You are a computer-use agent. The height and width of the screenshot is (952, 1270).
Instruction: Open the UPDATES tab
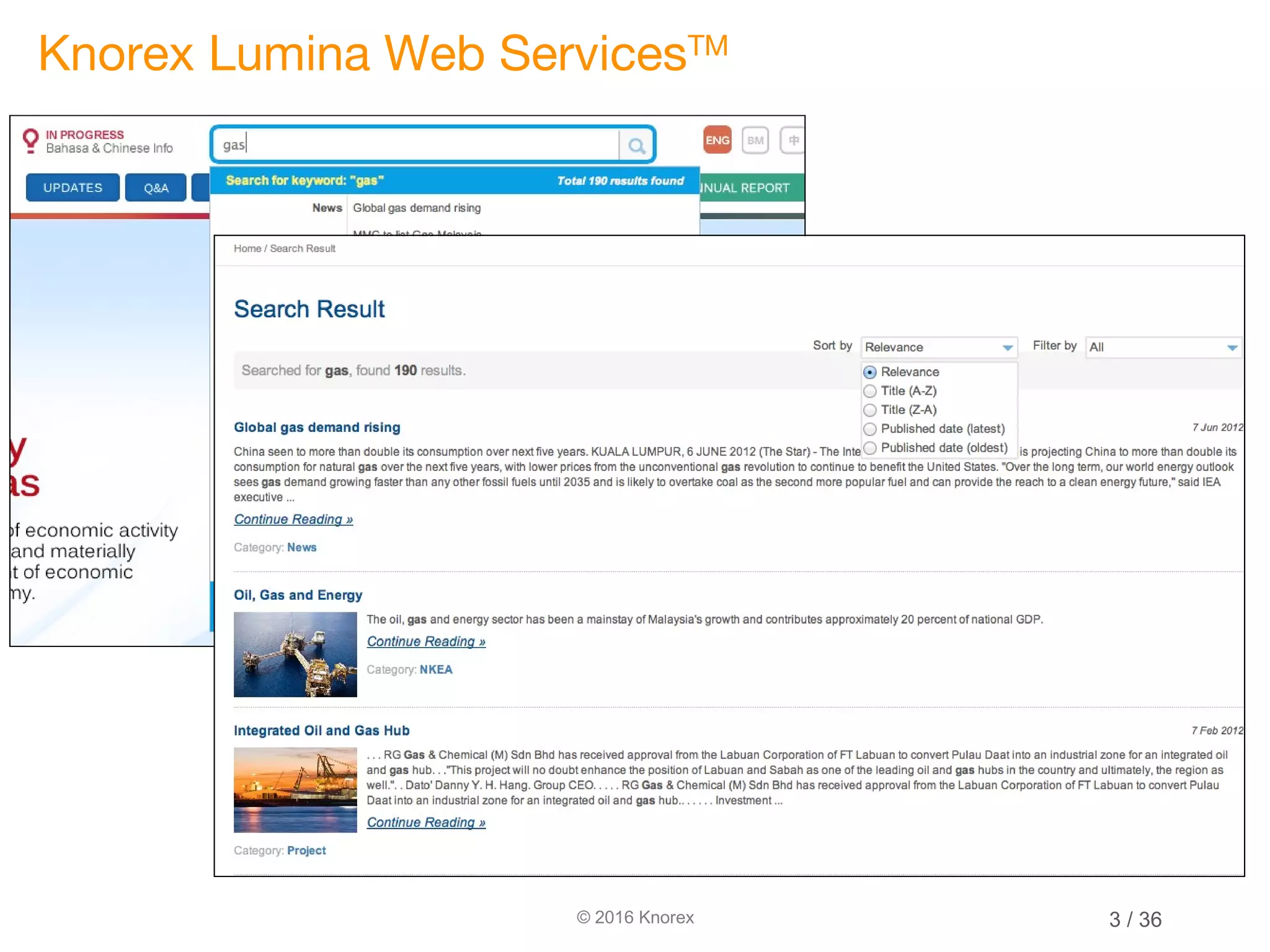(x=73, y=188)
